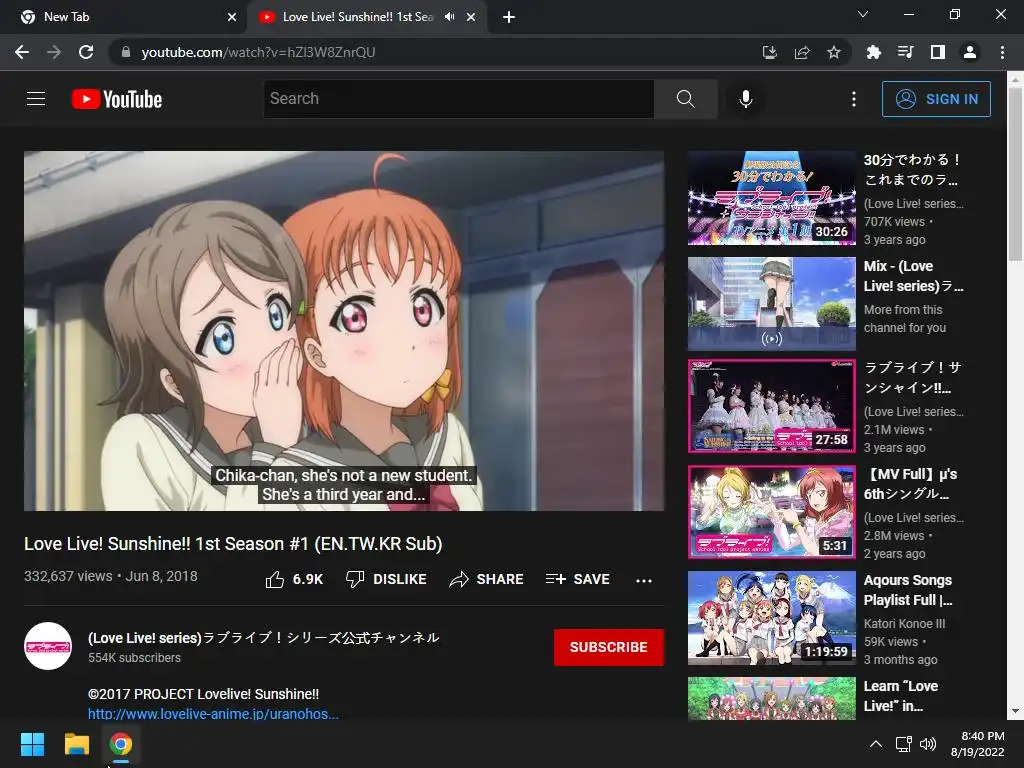This screenshot has width=1024, height=768.
Task: Open tab search dropdown arrow
Action: point(863,14)
